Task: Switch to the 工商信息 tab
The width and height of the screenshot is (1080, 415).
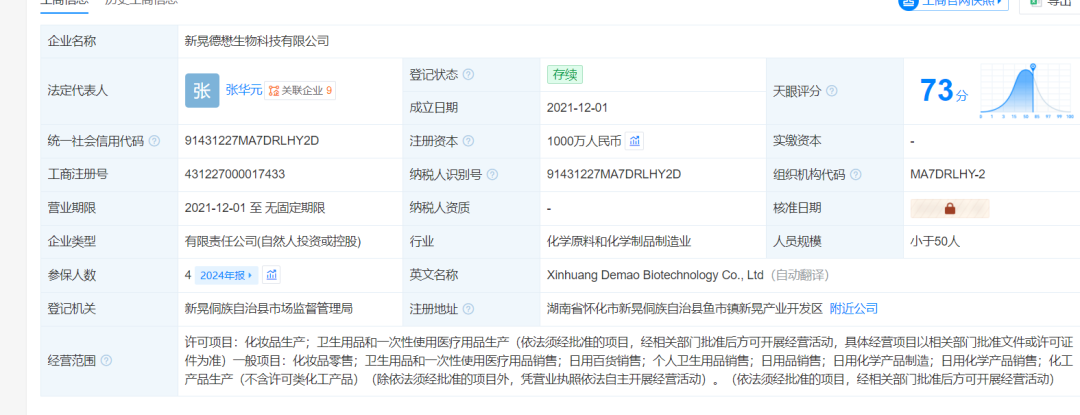Action: point(63,3)
